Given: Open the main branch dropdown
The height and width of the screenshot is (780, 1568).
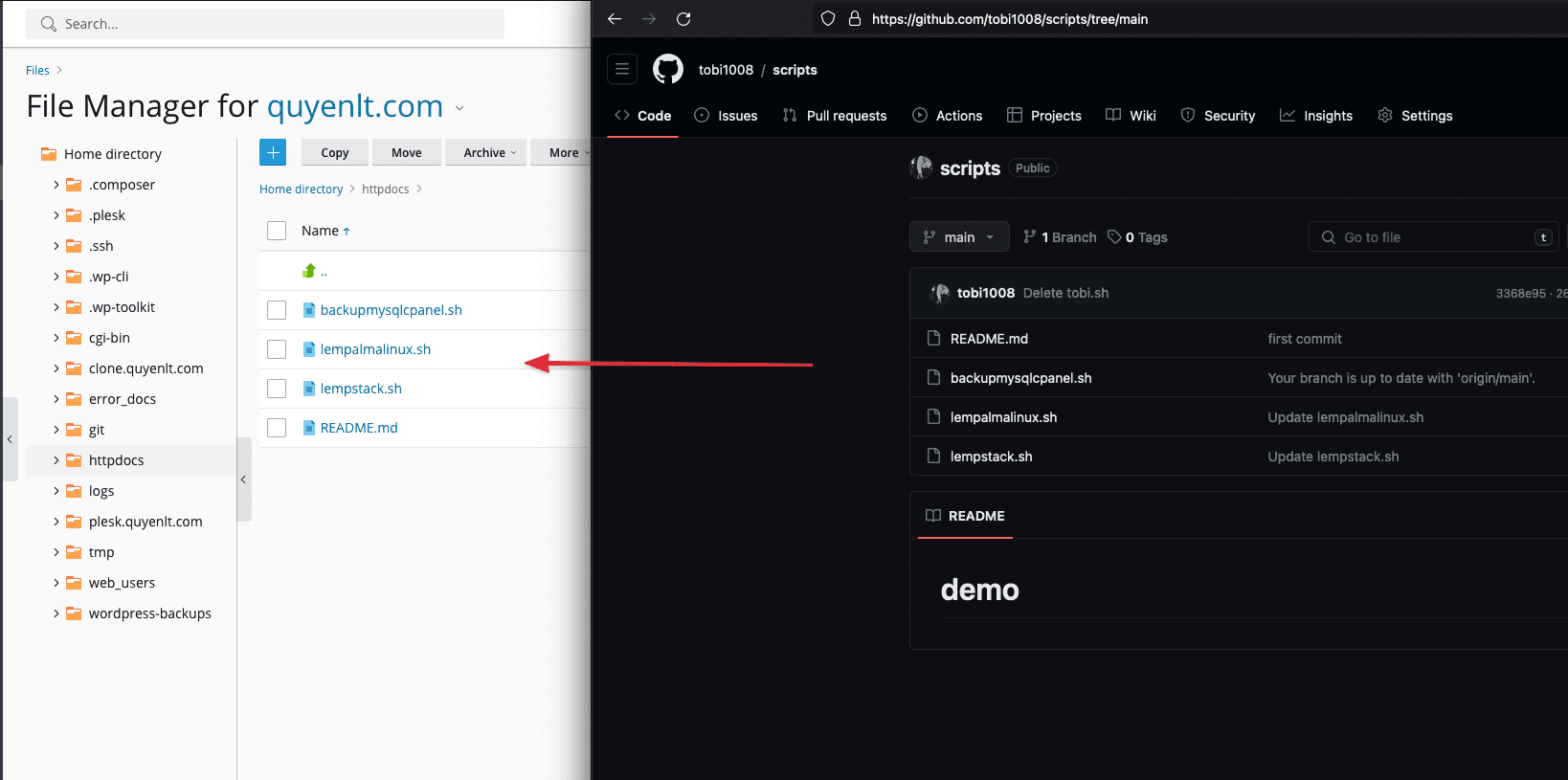Looking at the screenshot, I should point(958,237).
